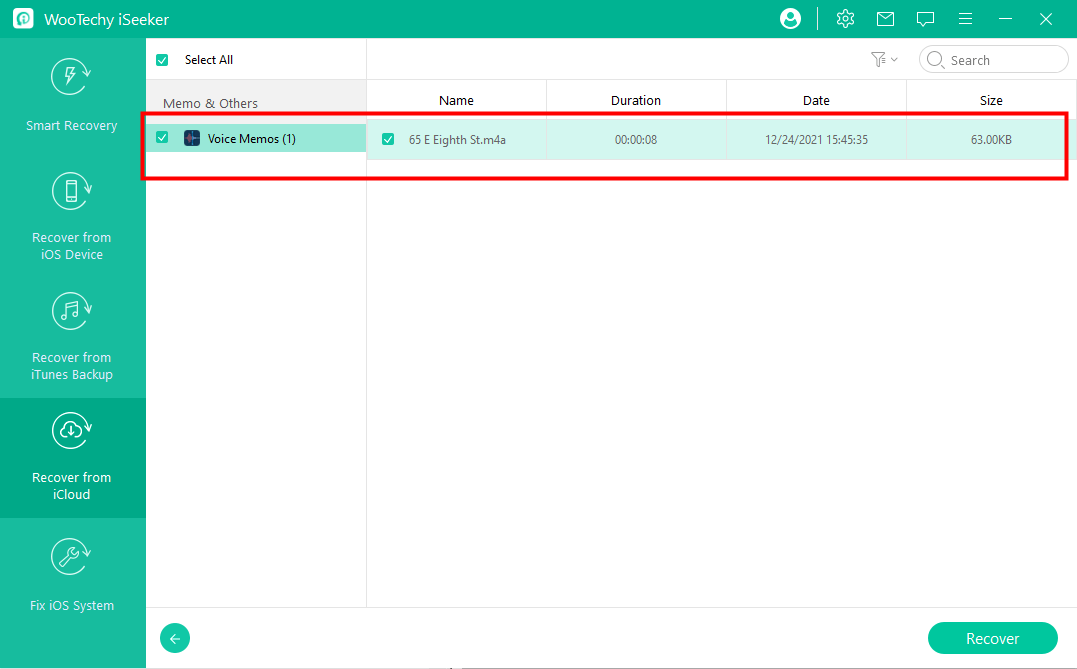Image resolution: width=1077 pixels, height=669 pixels.
Task: Open the Fix iOS System section
Action: (72, 577)
